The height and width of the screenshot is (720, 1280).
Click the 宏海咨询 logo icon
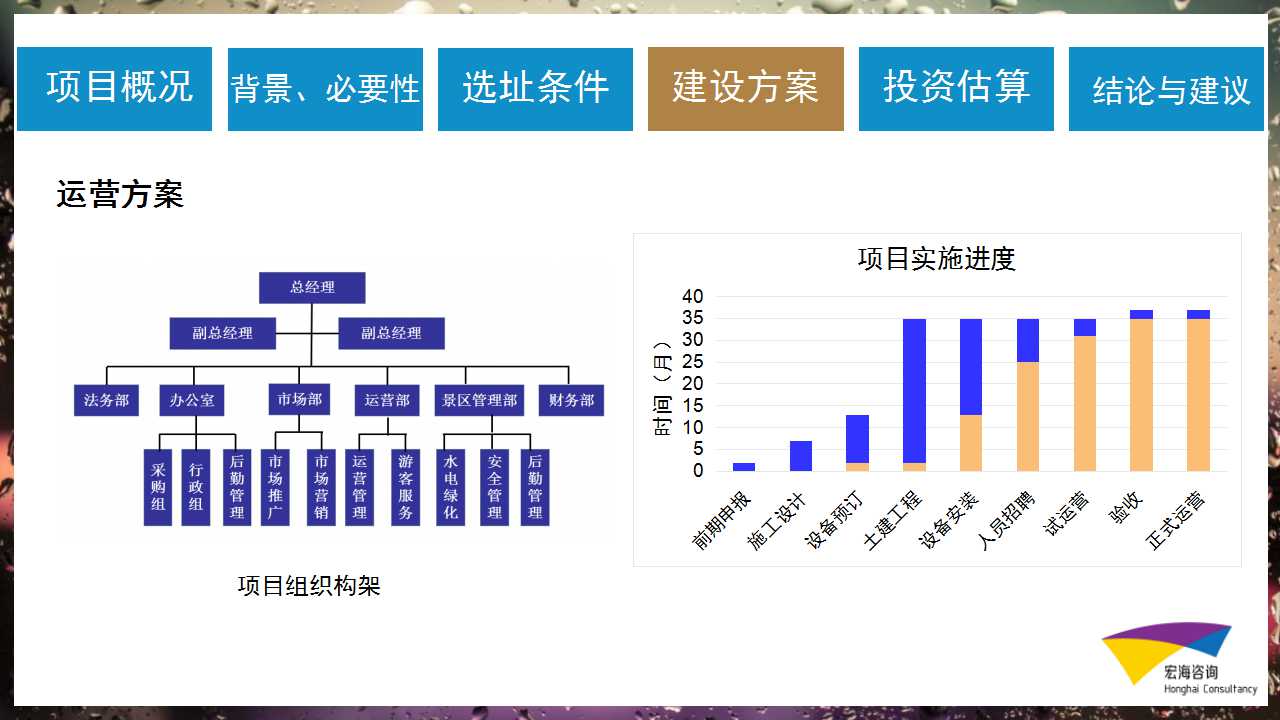click(1166, 654)
